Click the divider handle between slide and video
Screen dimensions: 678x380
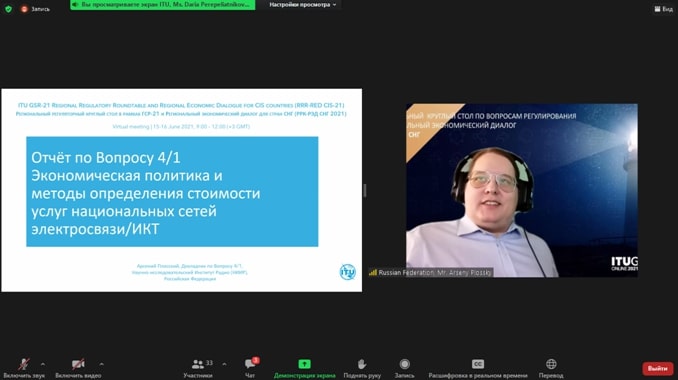click(365, 190)
